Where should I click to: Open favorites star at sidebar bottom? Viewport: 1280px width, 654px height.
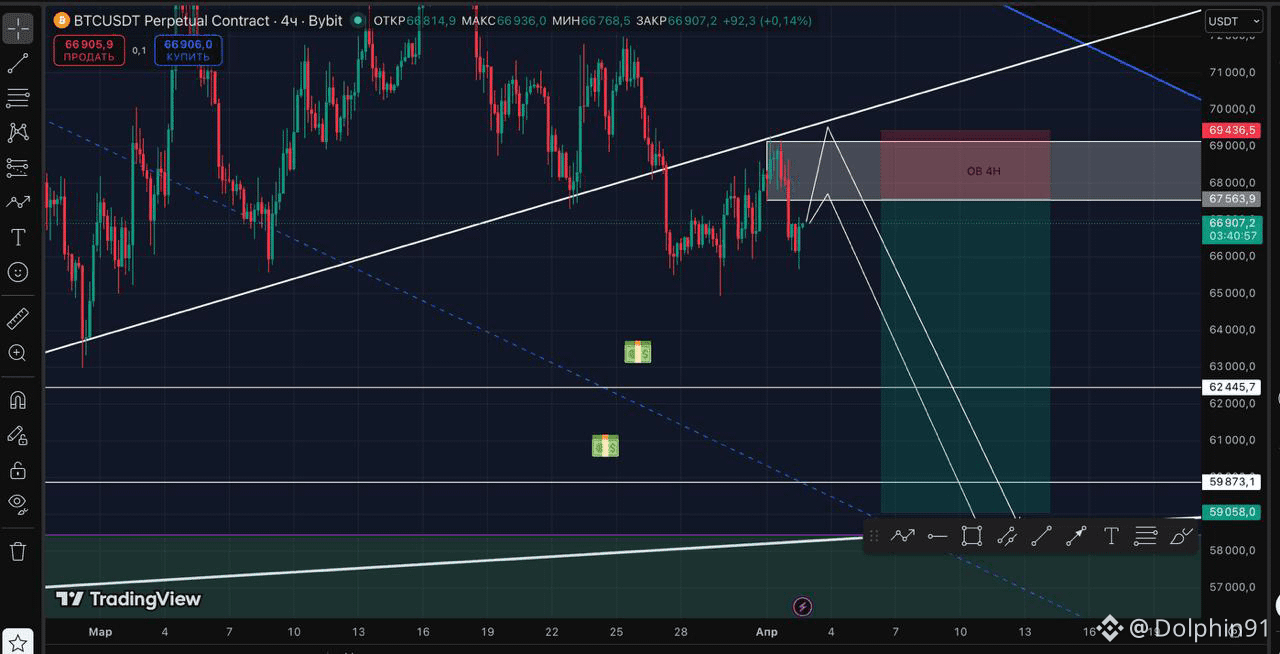(x=18, y=643)
